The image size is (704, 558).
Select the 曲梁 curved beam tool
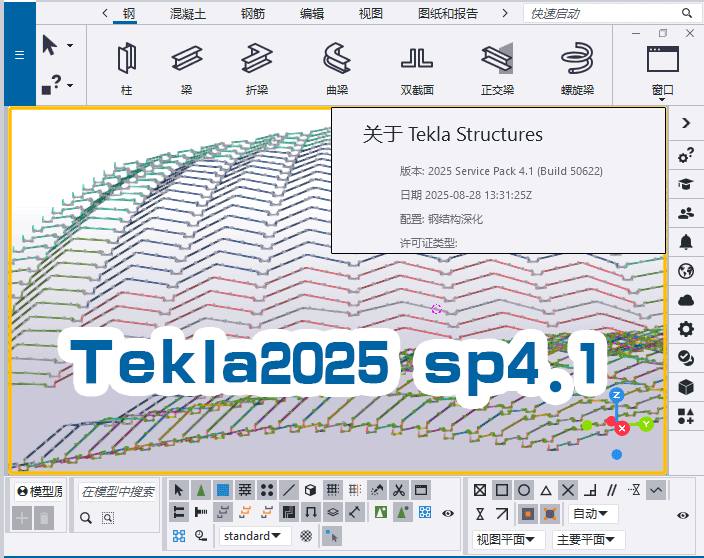(x=337, y=69)
